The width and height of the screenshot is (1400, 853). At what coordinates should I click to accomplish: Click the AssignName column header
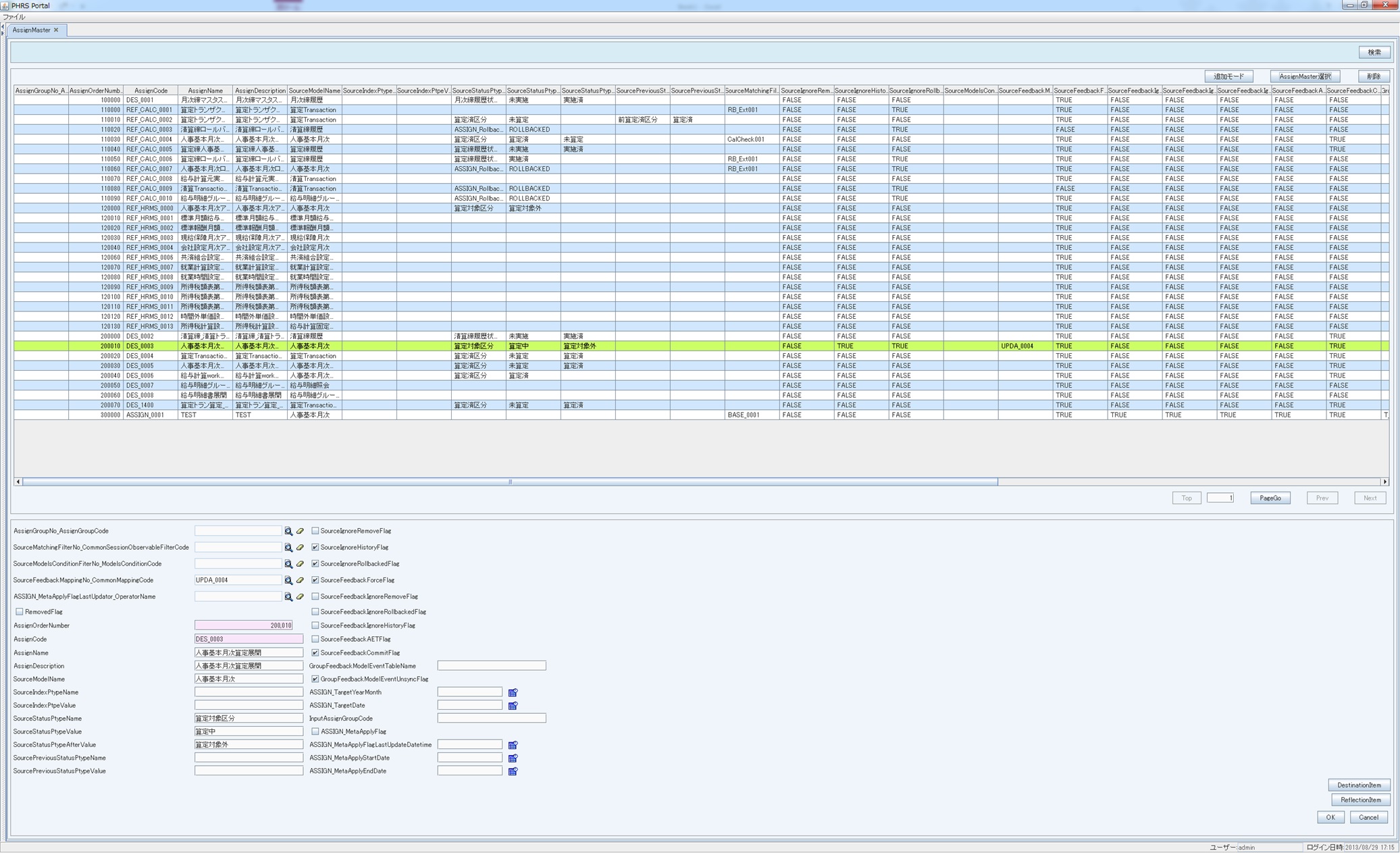(x=205, y=91)
